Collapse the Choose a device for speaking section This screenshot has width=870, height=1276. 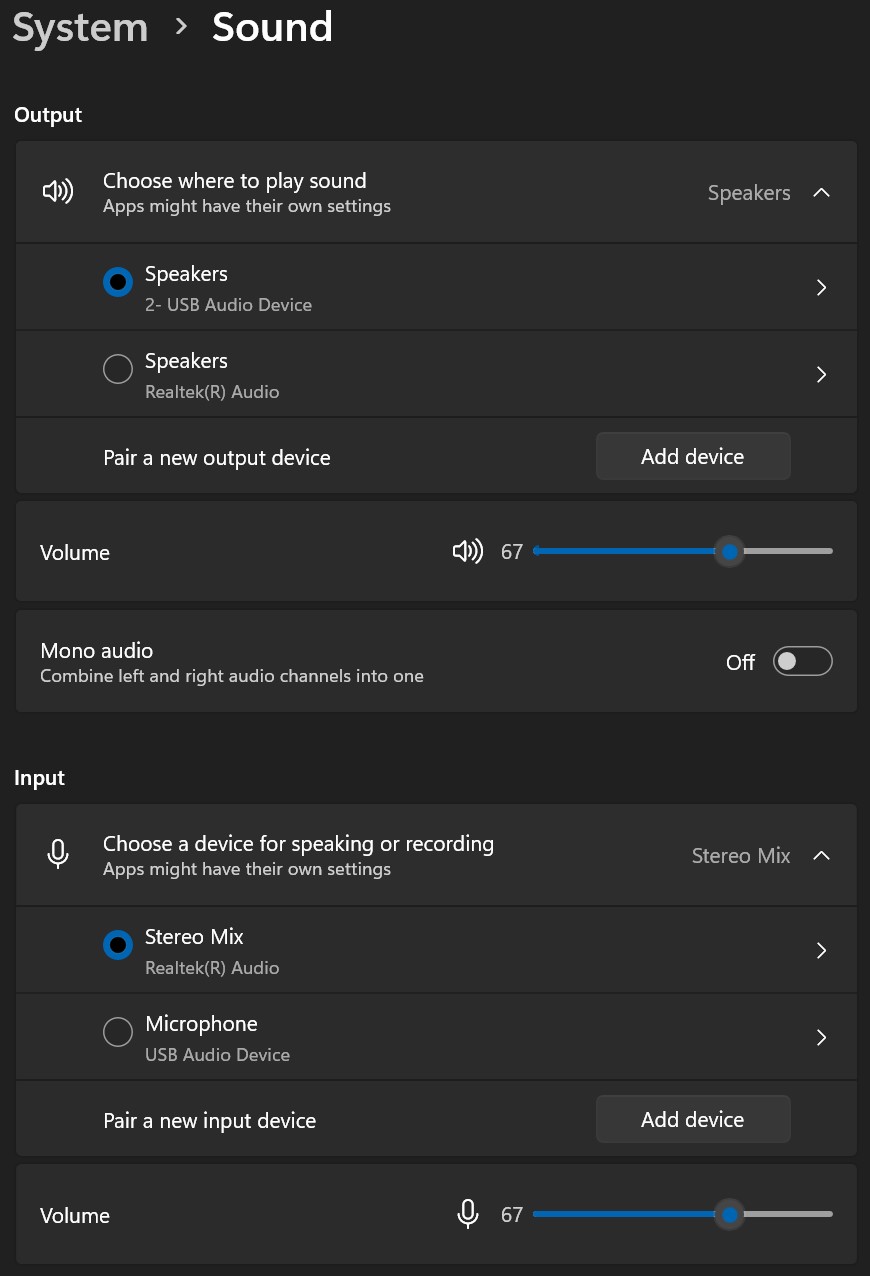pos(822,855)
